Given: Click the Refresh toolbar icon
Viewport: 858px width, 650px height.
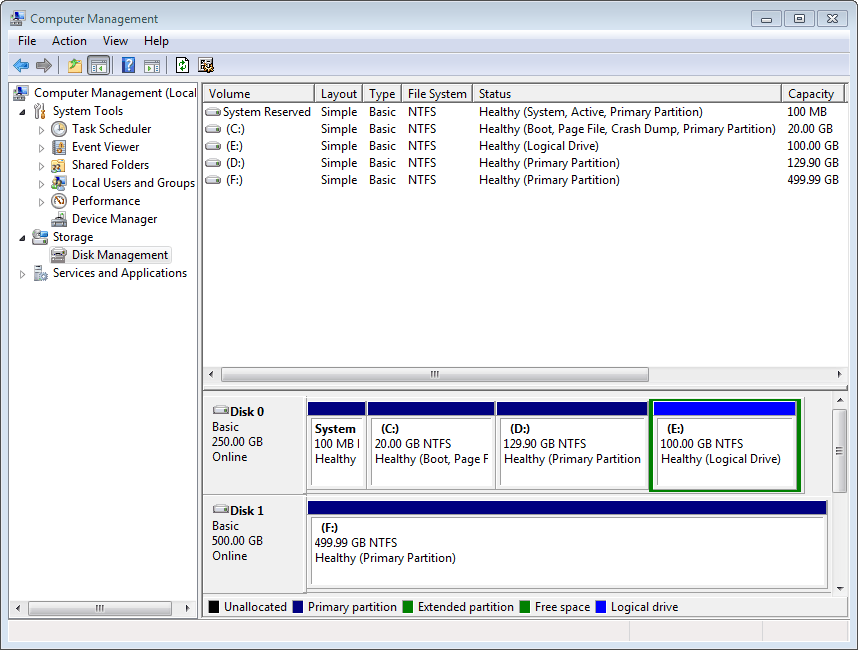Looking at the screenshot, I should pyautogui.click(x=182, y=65).
